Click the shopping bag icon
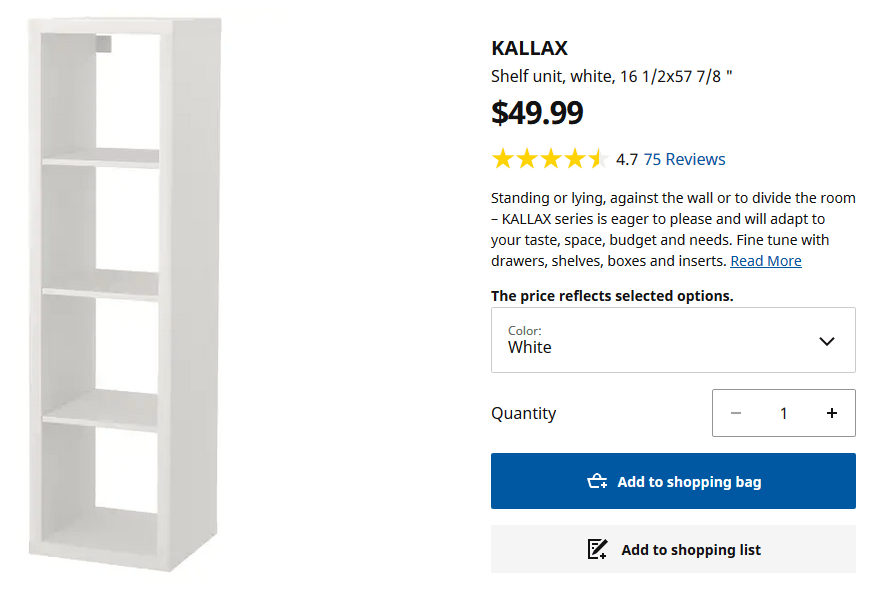 [597, 482]
